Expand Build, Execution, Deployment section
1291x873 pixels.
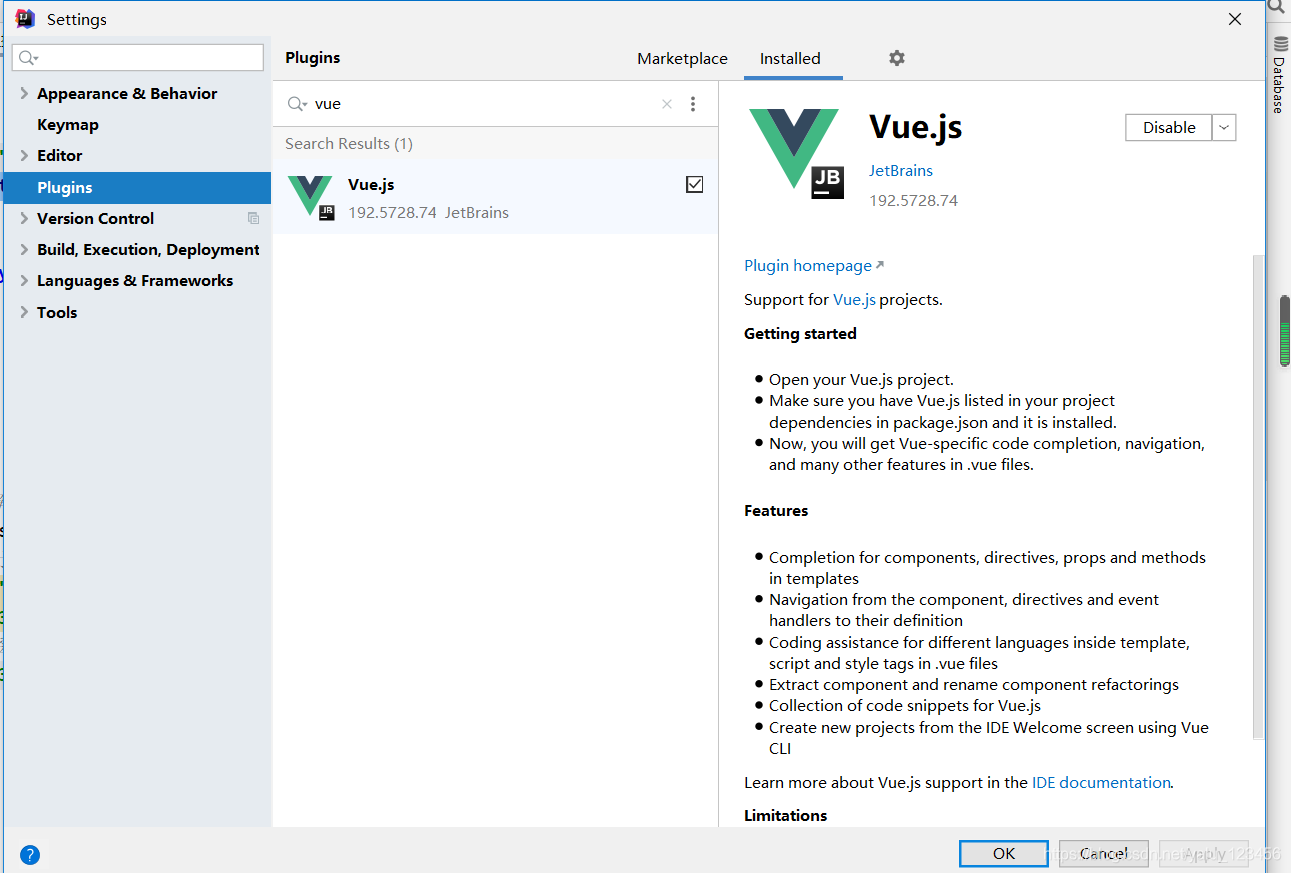click(24, 249)
